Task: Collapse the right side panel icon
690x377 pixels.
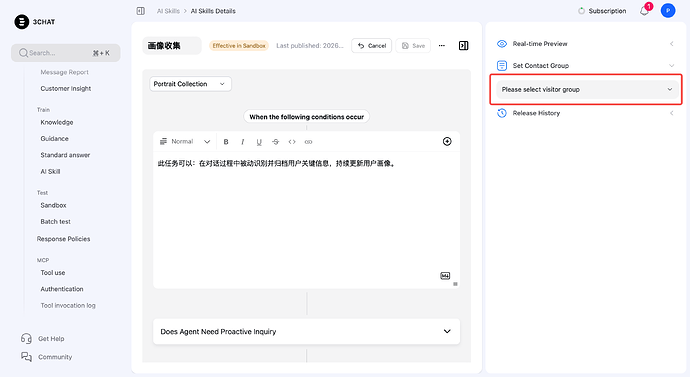Action: 463,46
